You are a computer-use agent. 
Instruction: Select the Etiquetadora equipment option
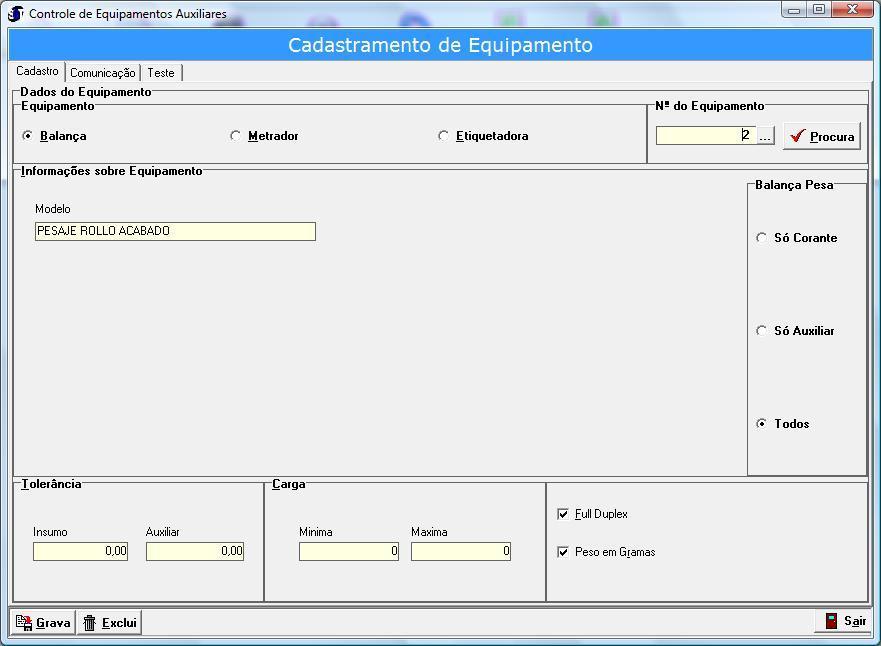444,136
